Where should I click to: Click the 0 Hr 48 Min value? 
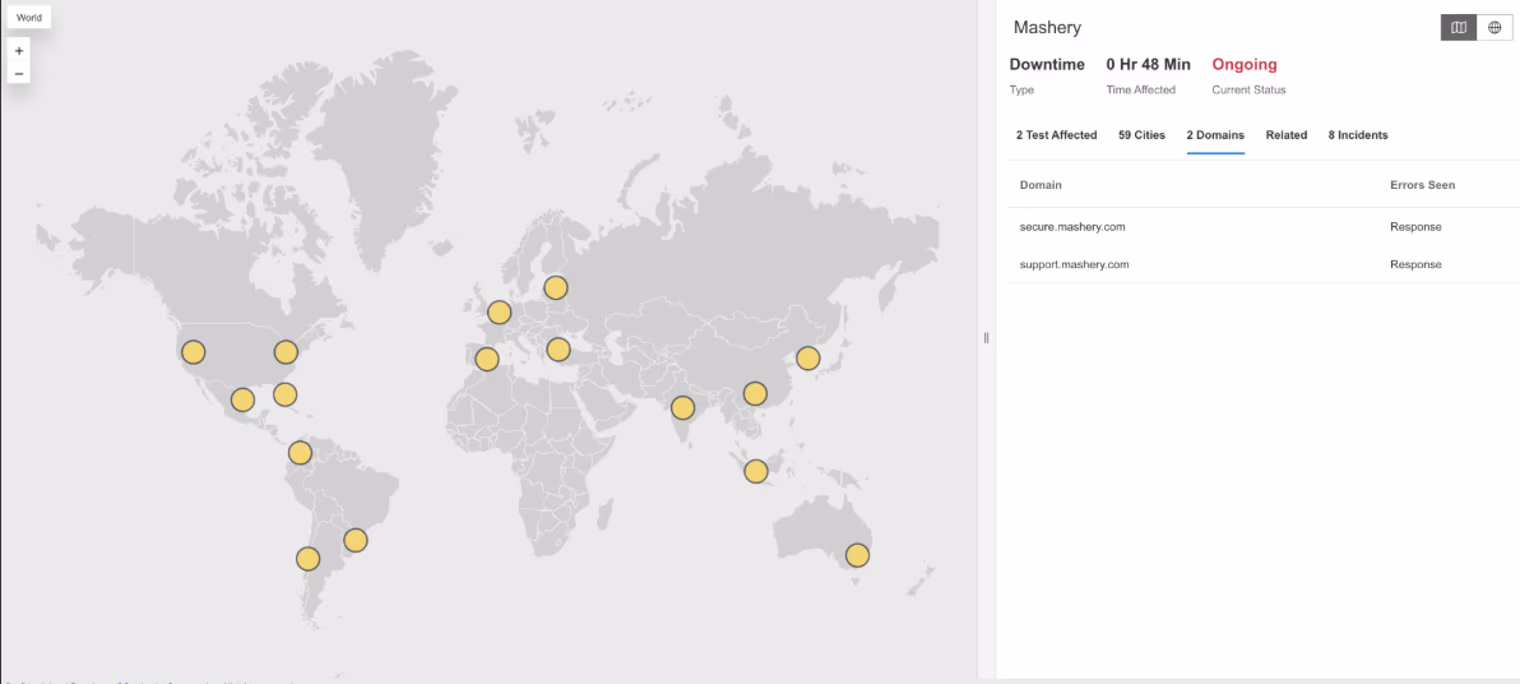coord(1148,64)
